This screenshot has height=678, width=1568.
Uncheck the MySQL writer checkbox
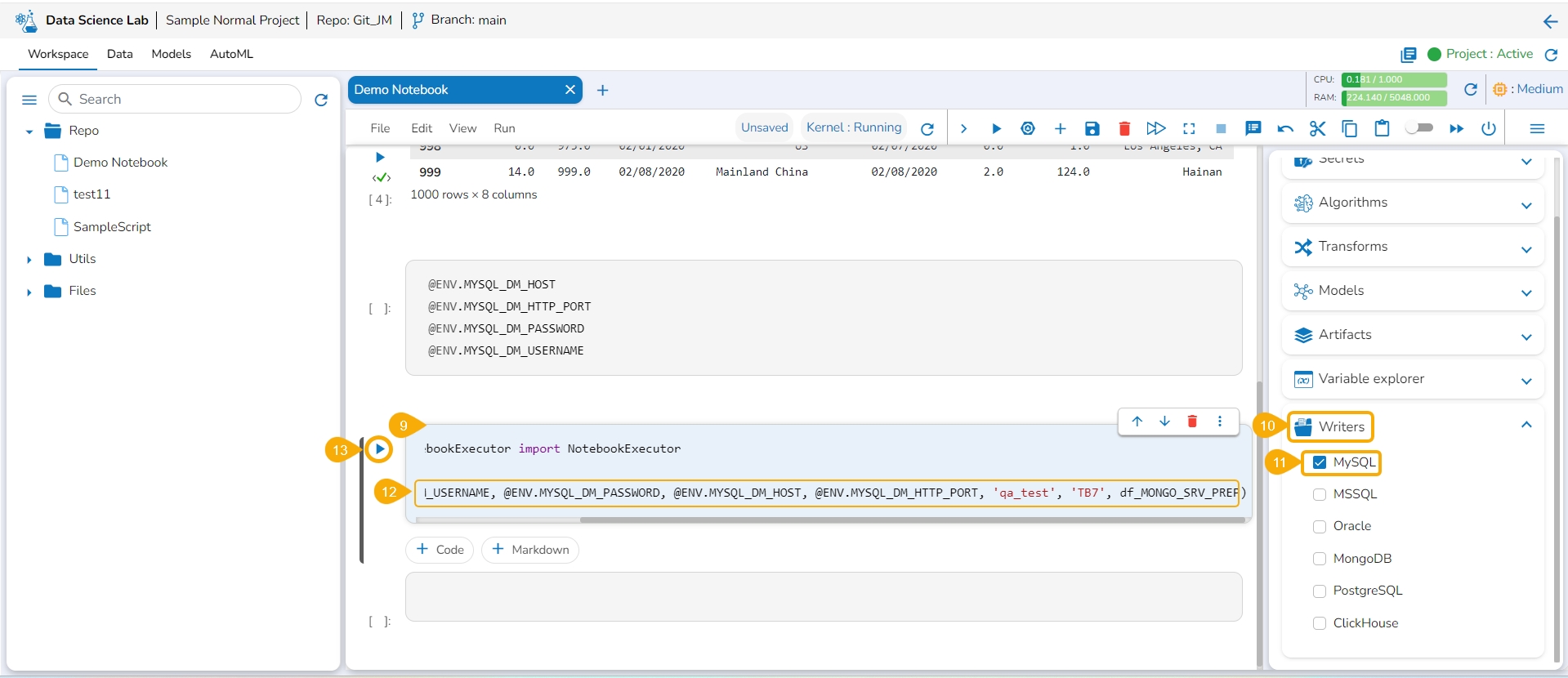point(1319,462)
